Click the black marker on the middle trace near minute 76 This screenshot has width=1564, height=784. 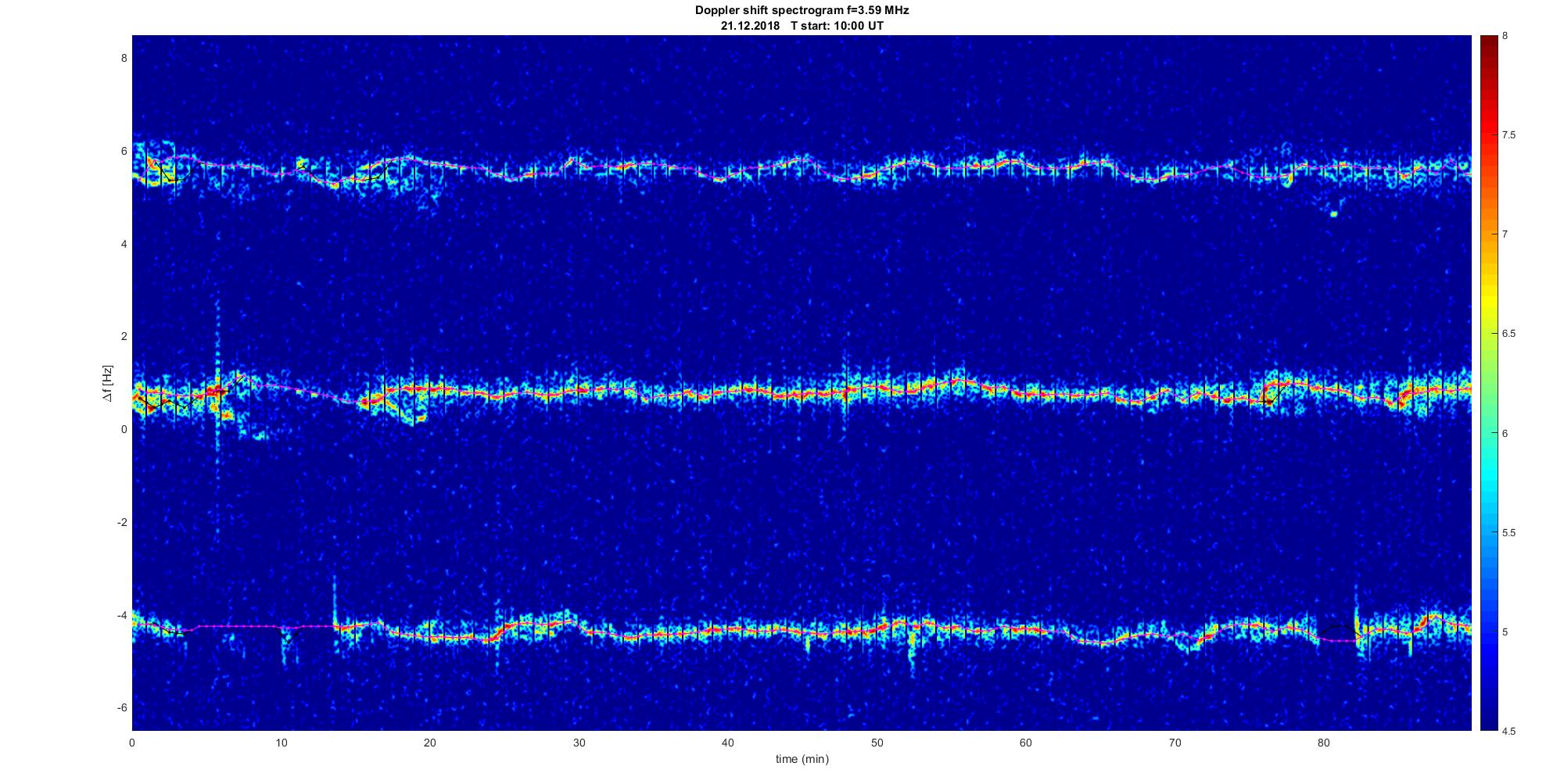tap(1268, 402)
